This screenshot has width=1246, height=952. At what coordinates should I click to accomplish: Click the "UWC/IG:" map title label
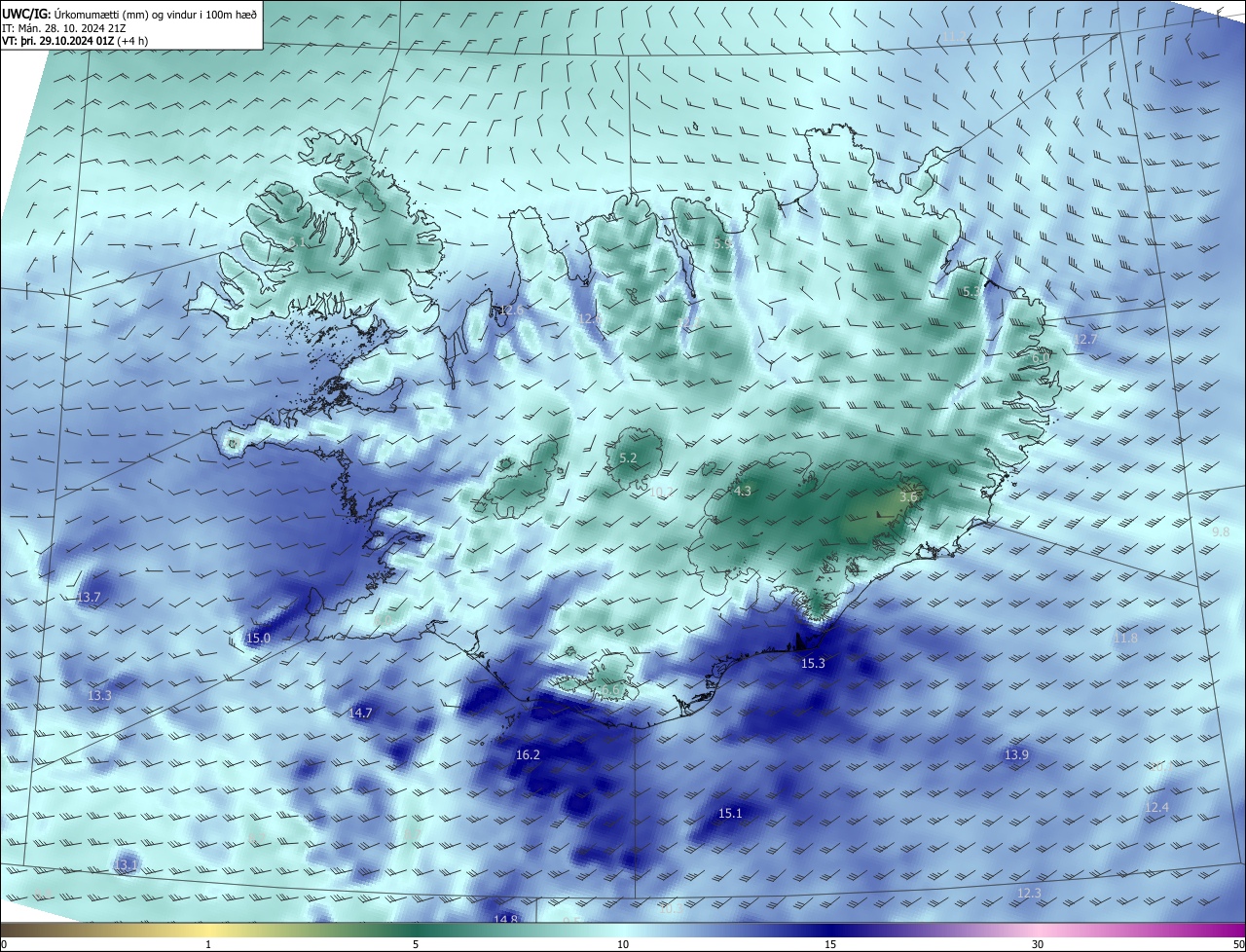[x=26, y=14]
